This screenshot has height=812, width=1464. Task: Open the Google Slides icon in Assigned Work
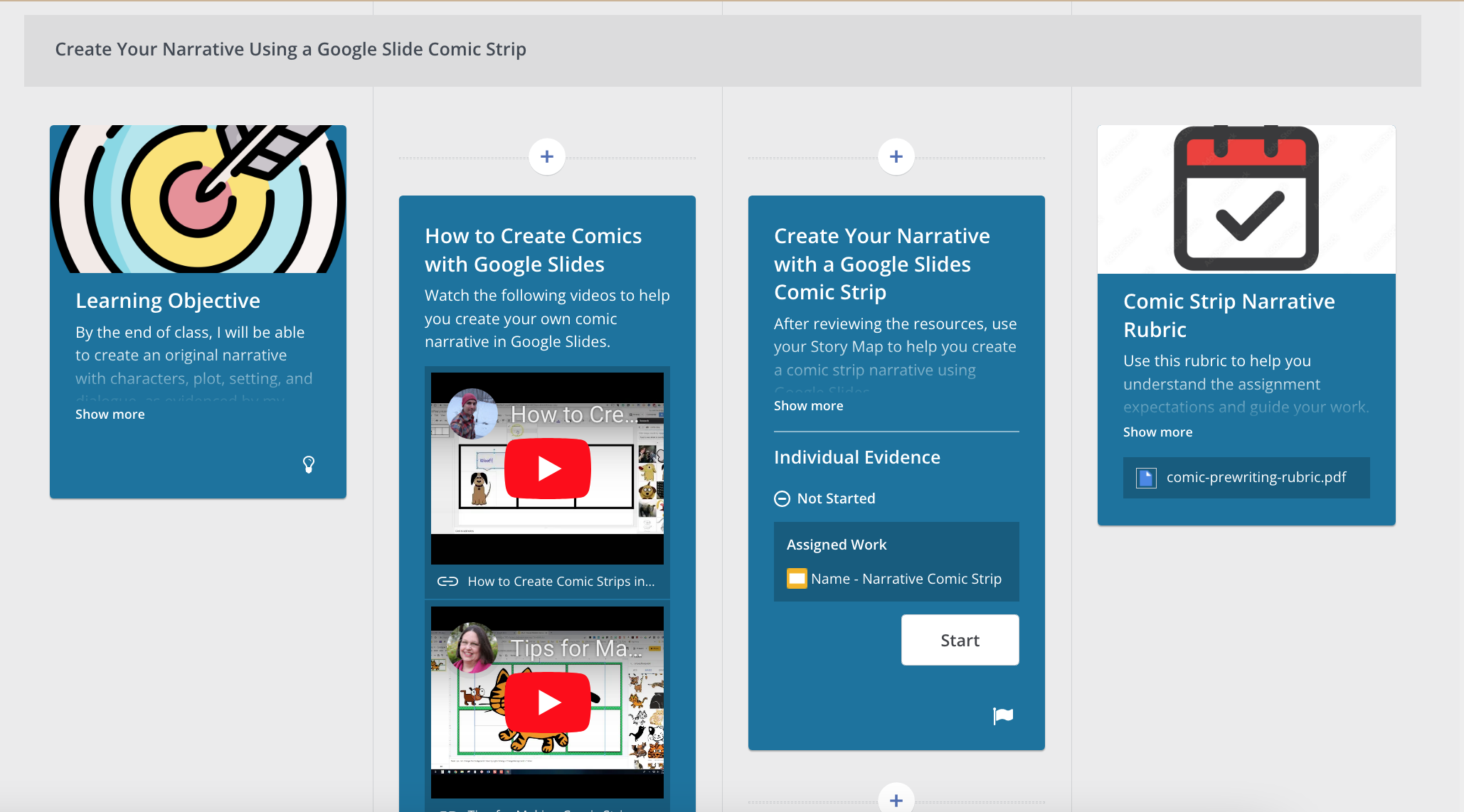tap(797, 579)
